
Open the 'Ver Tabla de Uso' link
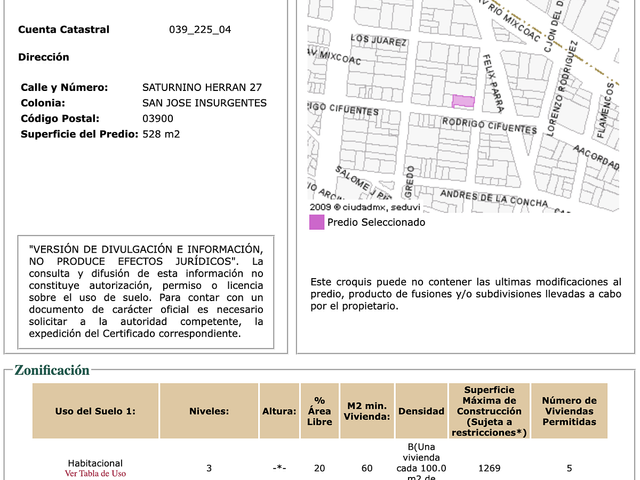pyautogui.click(x=95, y=473)
